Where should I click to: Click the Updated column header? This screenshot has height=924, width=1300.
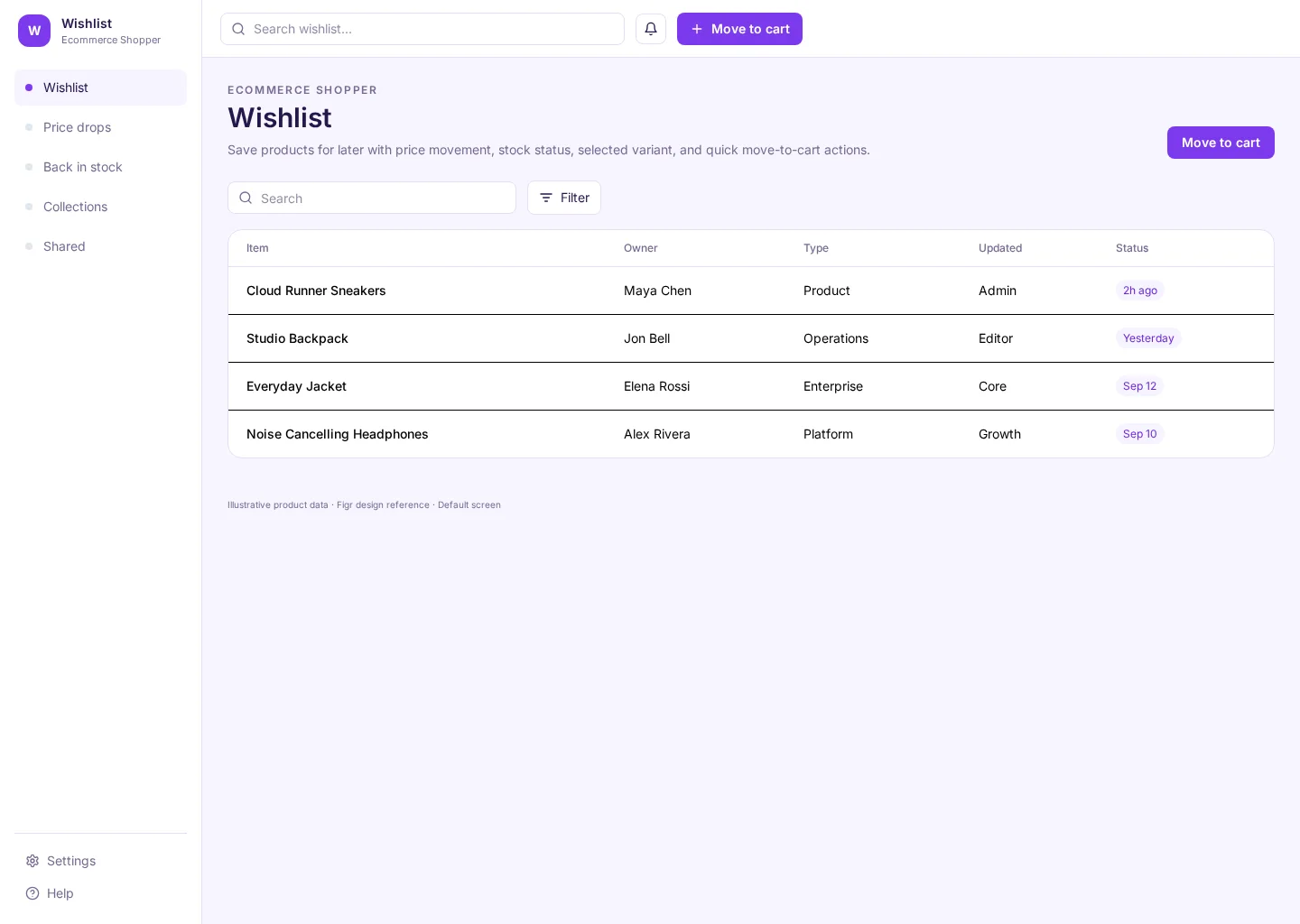click(1000, 248)
